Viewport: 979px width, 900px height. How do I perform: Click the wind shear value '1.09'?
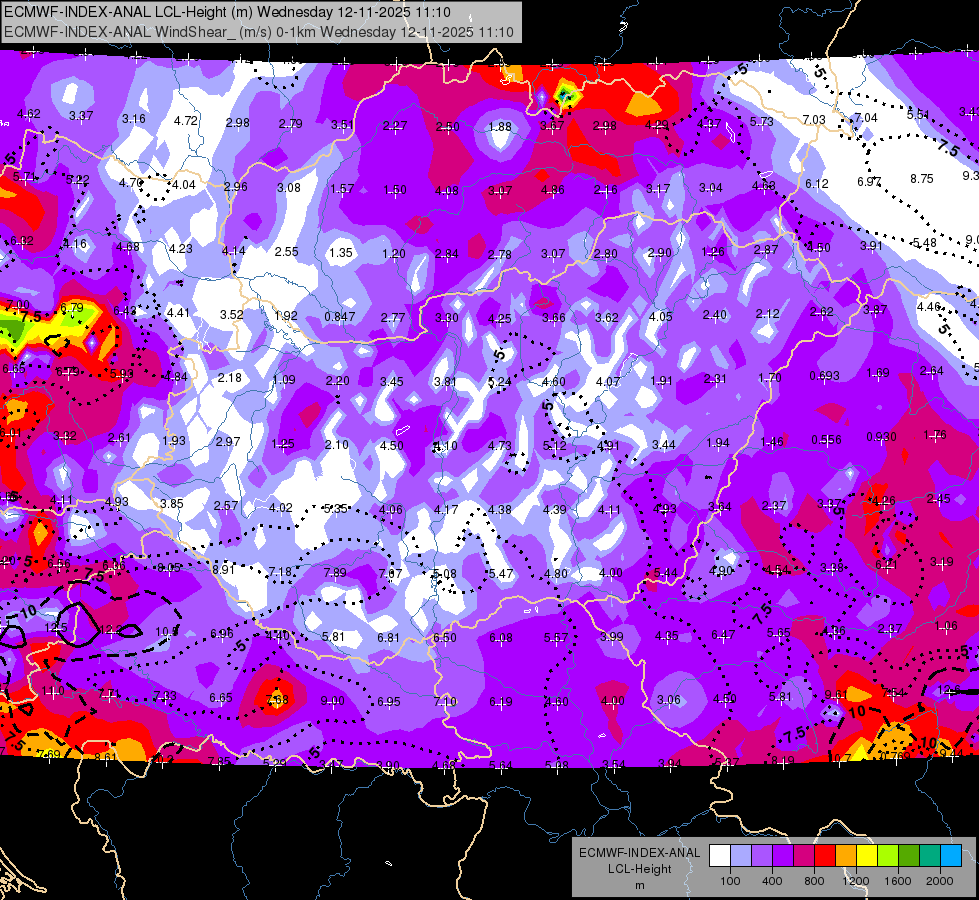284,379
